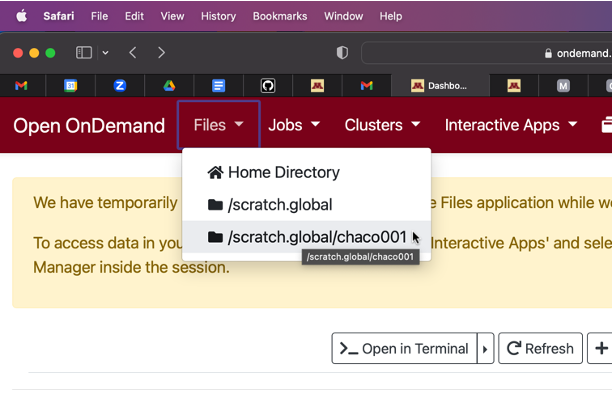
Task: Click the ondemand address bar
Action: (x=487, y=53)
